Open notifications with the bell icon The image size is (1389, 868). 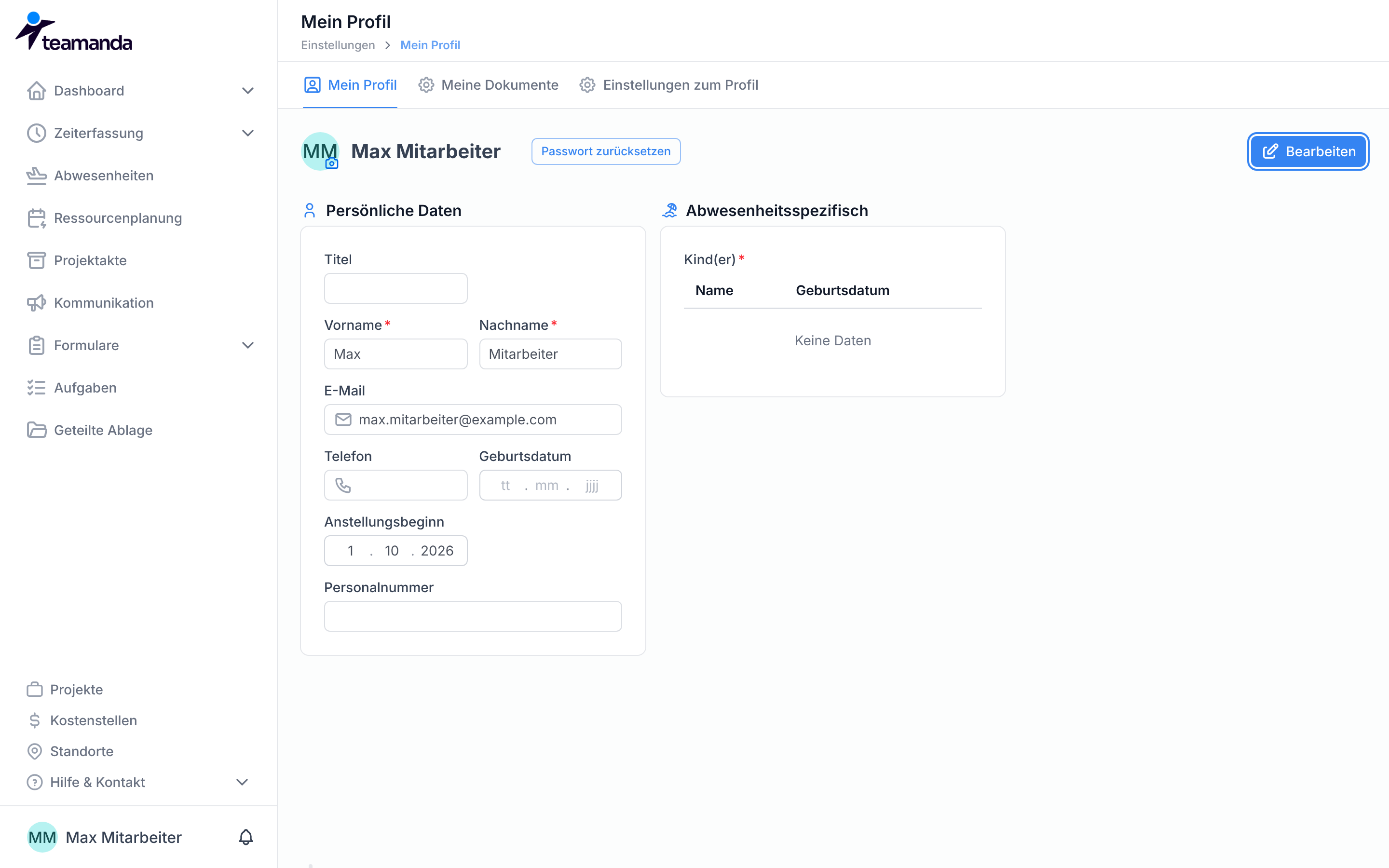pyautogui.click(x=245, y=838)
